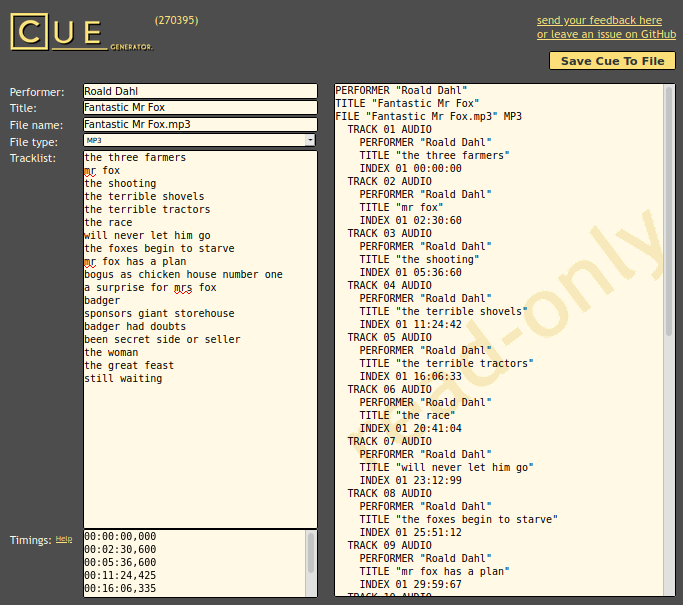The height and width of the screenshot is (605, 683).
Task: Click cue line 'TITLE "will never let him go"'
Action: coord(446,468)
